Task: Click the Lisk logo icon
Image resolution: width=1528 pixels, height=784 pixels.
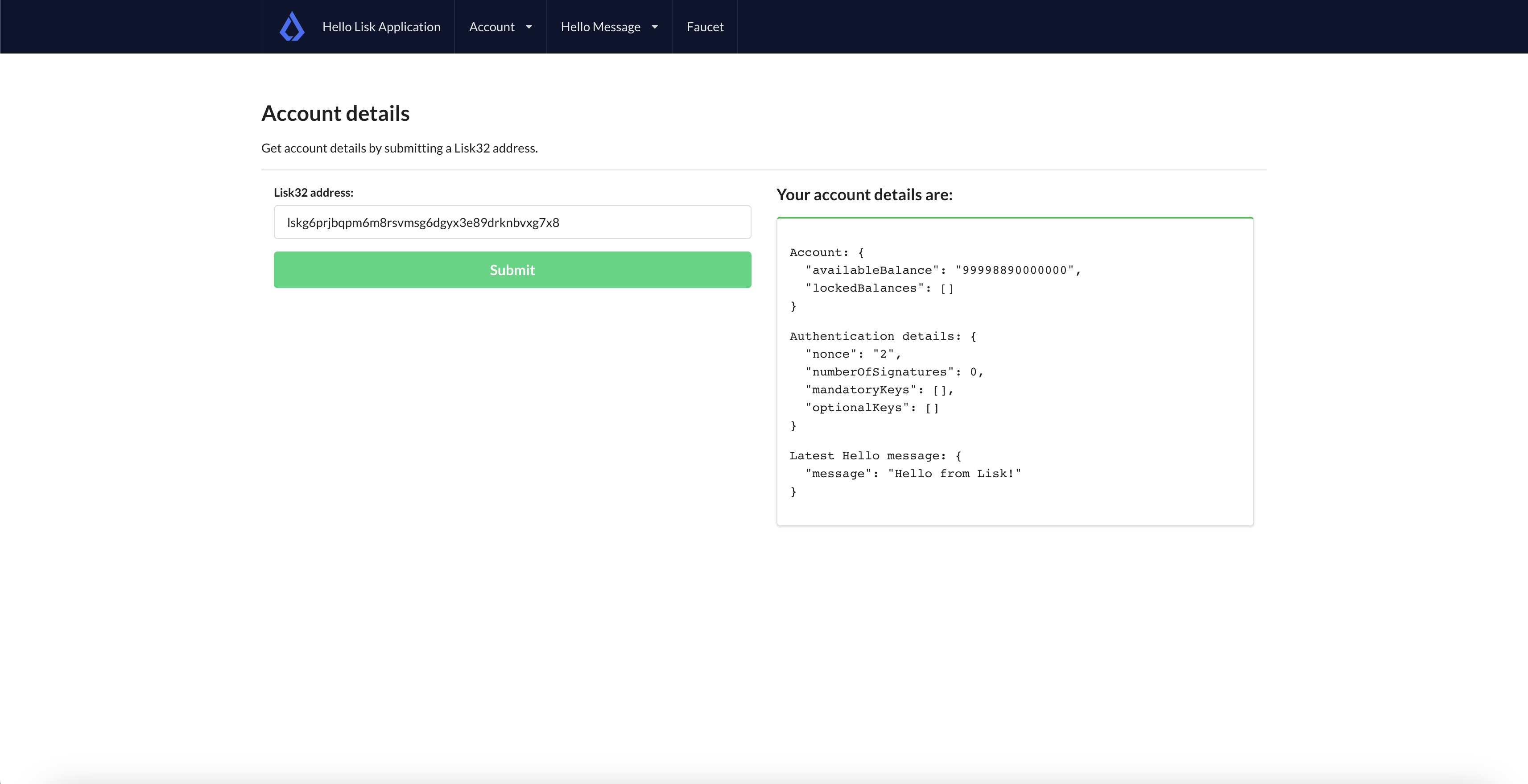Action: 292,27
